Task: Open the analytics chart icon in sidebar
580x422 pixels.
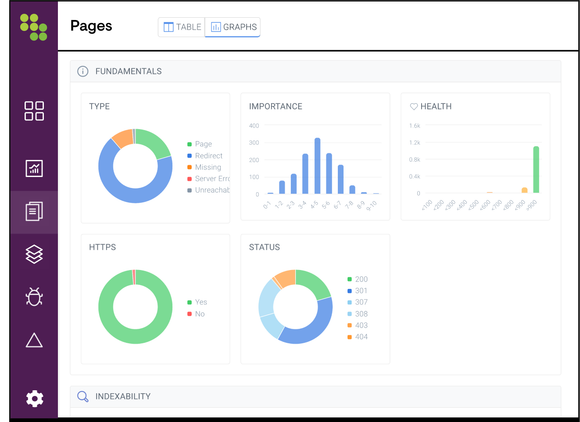Action: tap(34, 168)
